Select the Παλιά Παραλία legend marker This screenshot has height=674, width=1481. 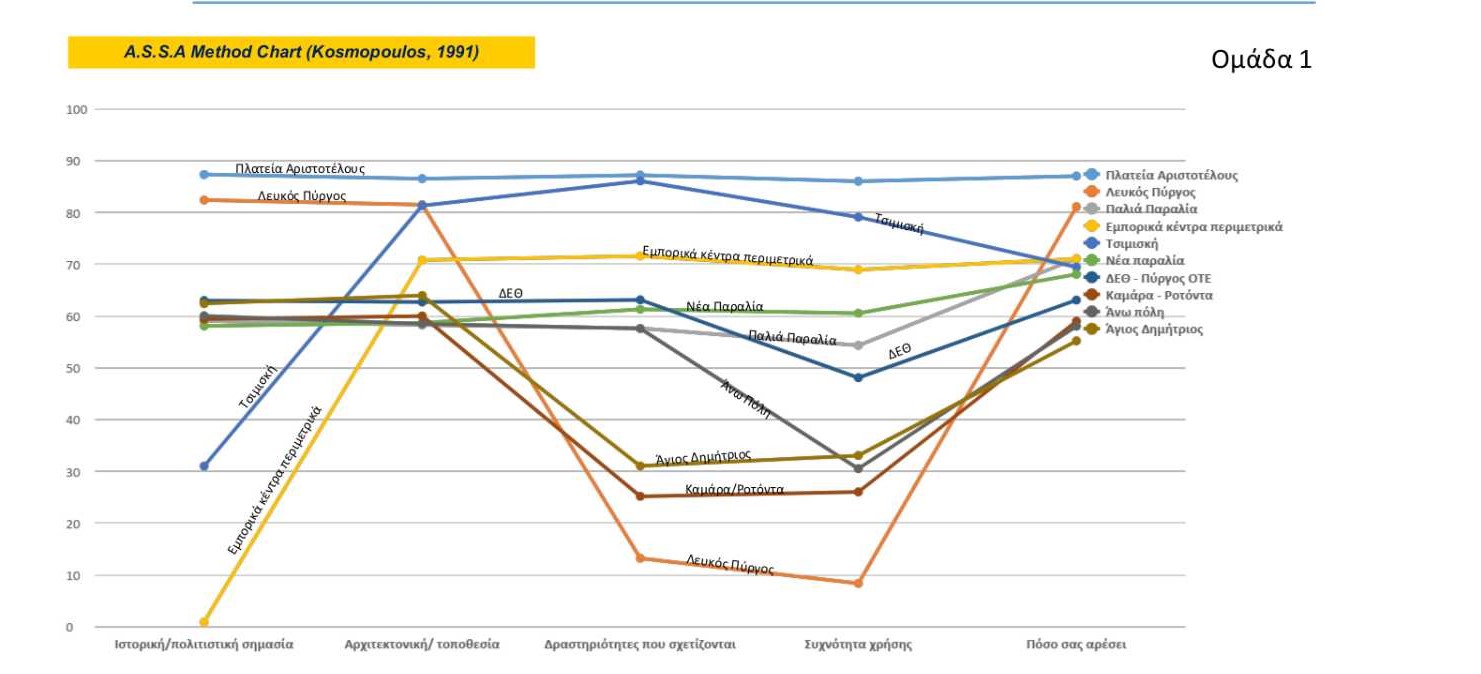[x=1091, y=210]
